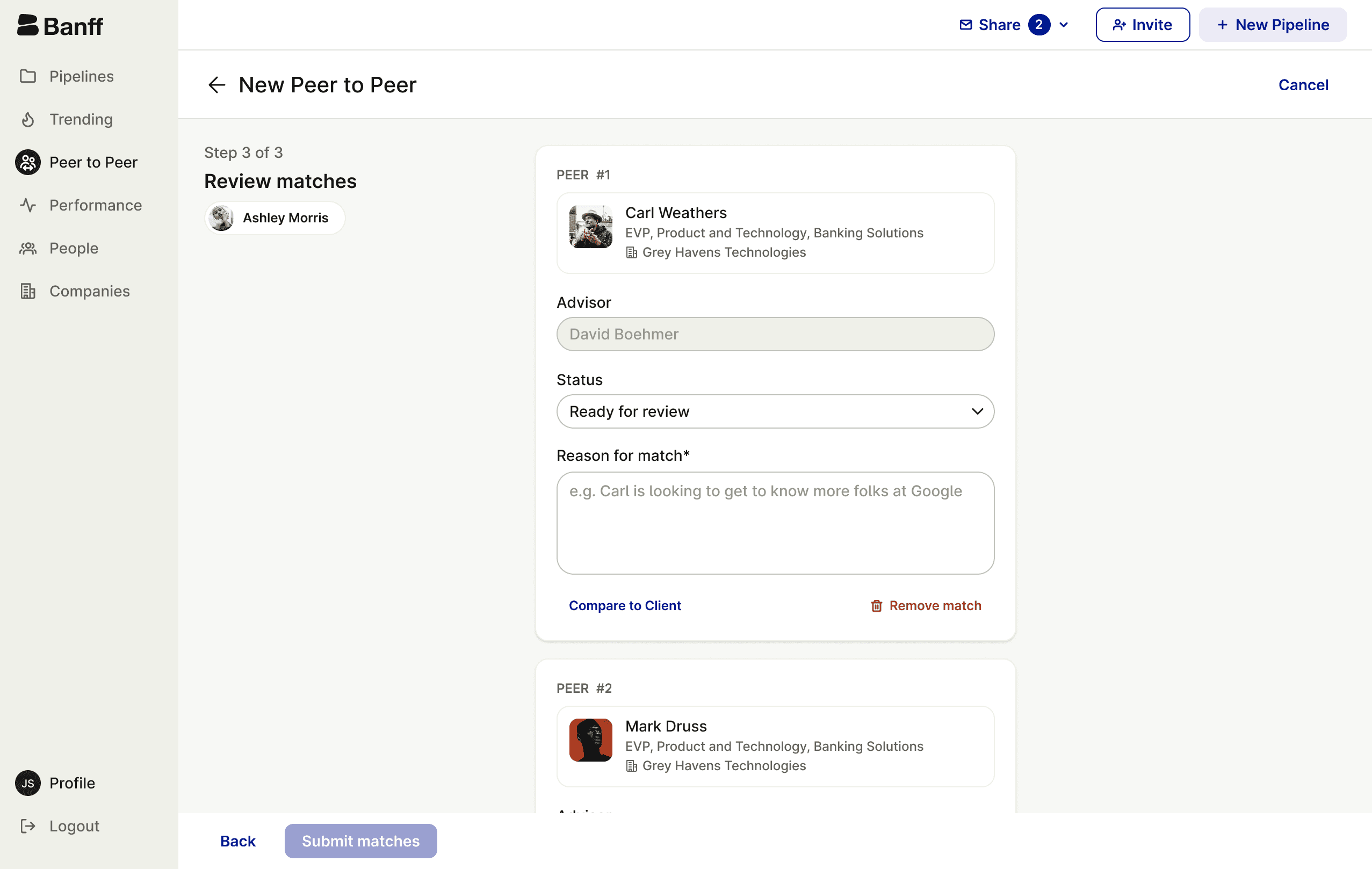The image size is (1372, 869).
Task: Click the Cancel link
Action: coord(1303,85)
